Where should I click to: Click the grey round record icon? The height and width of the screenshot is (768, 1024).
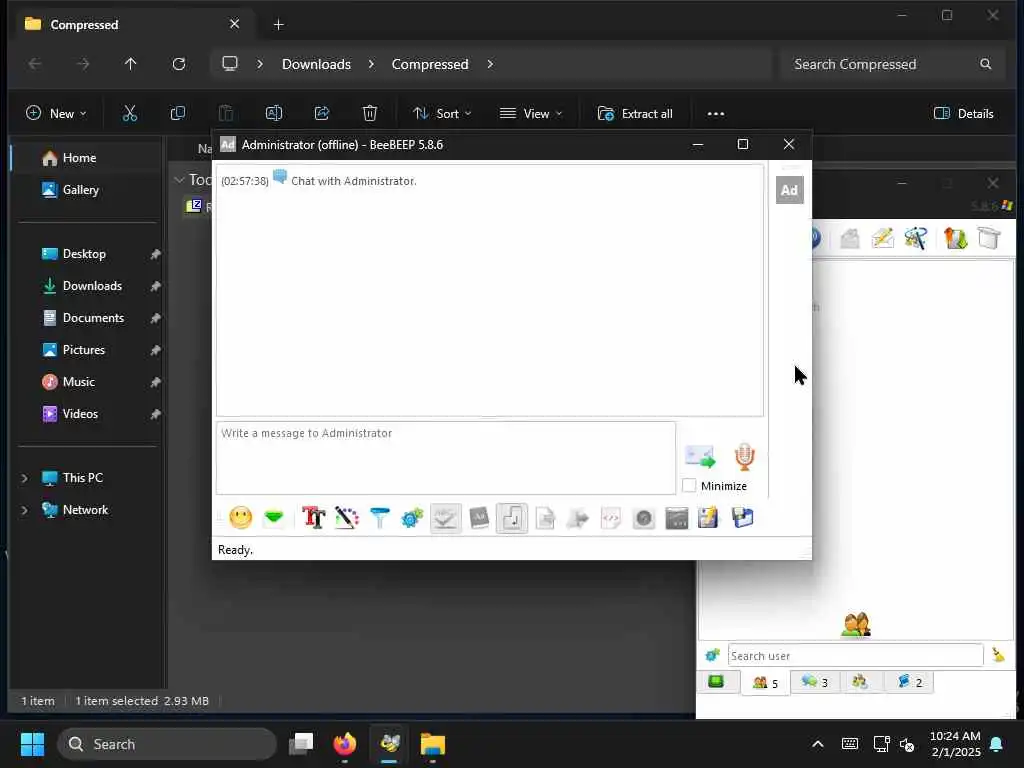[x=643, y=519]
